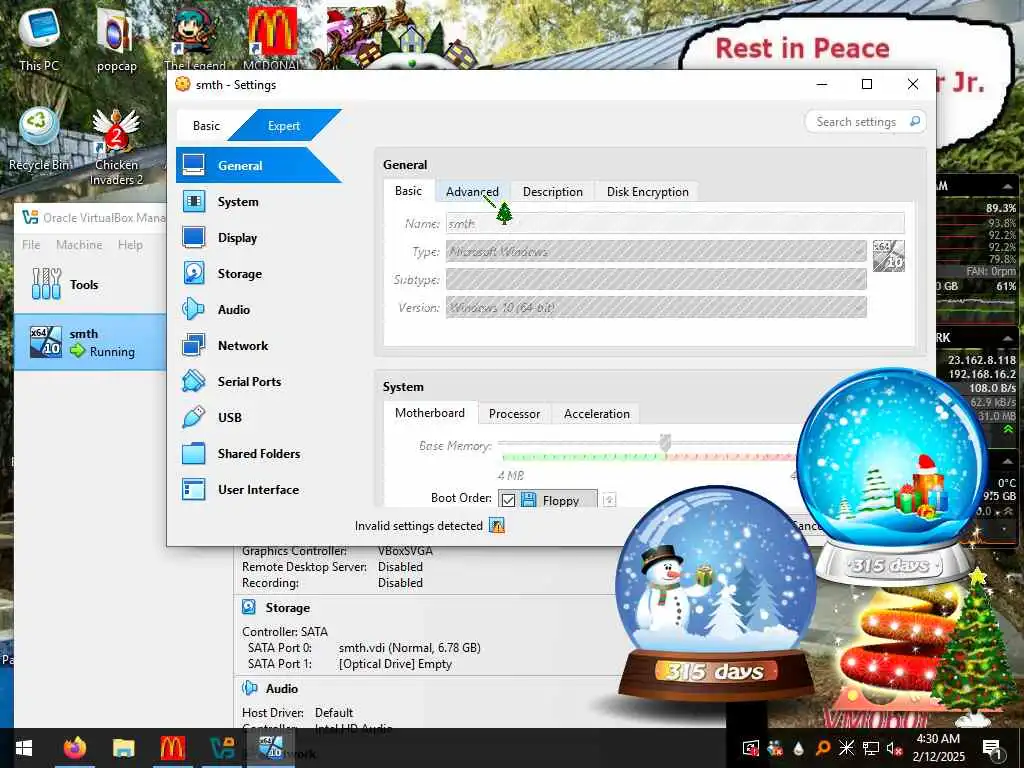The image size is (1024, 768).
Task: Click the magnifier icon in Search settings
Action: point(915,121)
